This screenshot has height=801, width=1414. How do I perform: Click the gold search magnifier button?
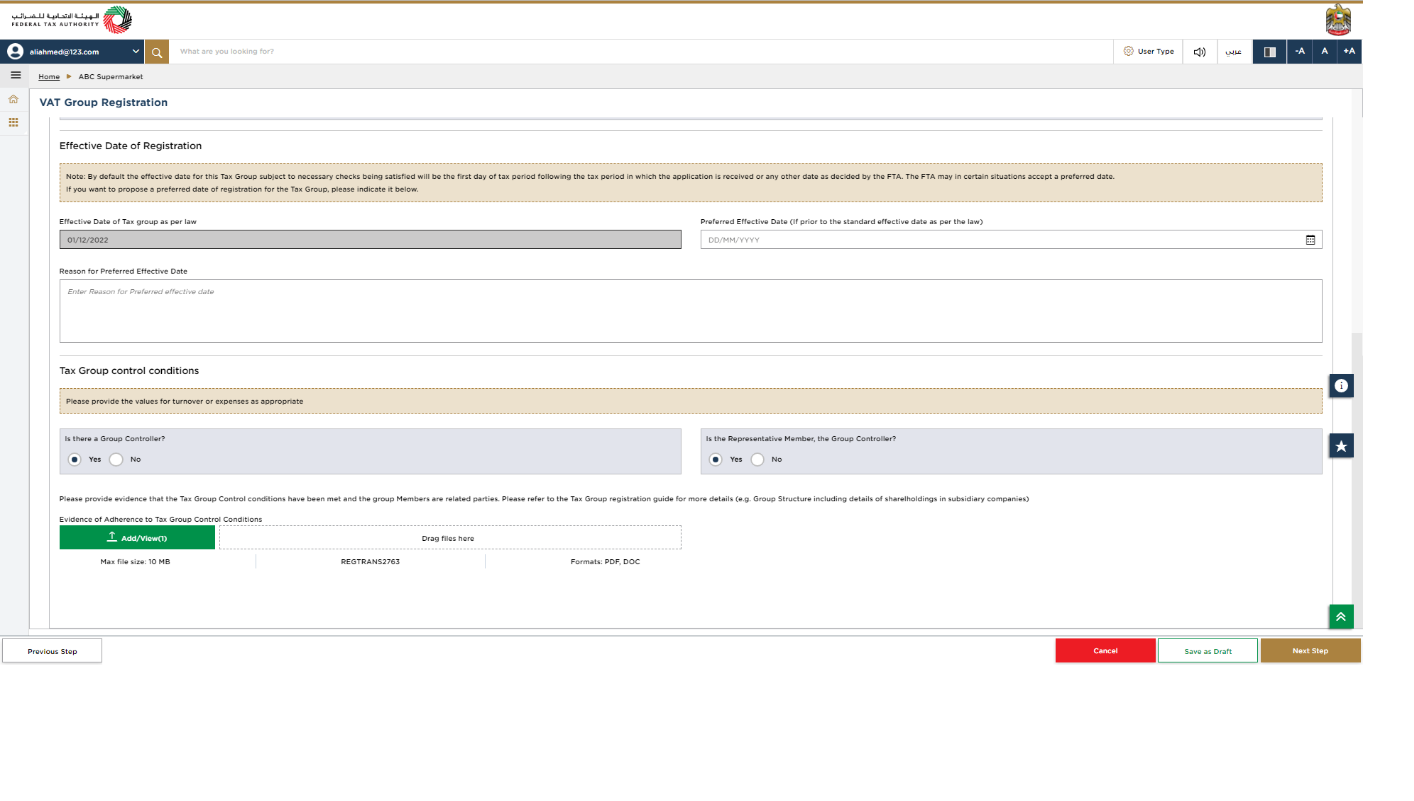157,52
